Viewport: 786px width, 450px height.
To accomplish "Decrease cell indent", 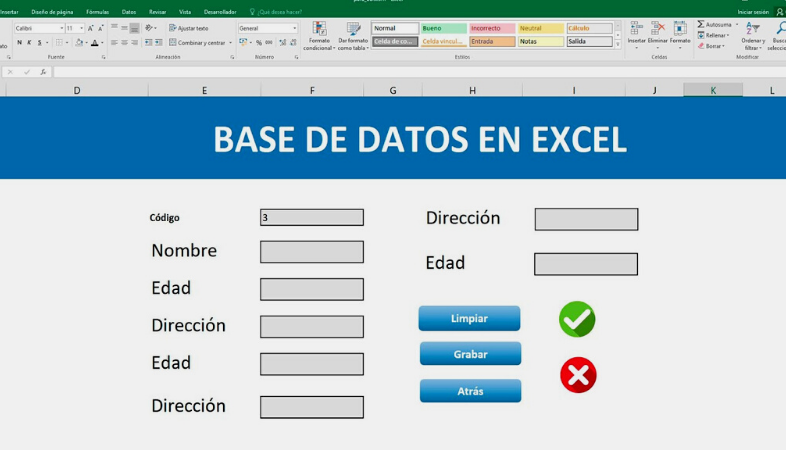I will coord(148,43).
